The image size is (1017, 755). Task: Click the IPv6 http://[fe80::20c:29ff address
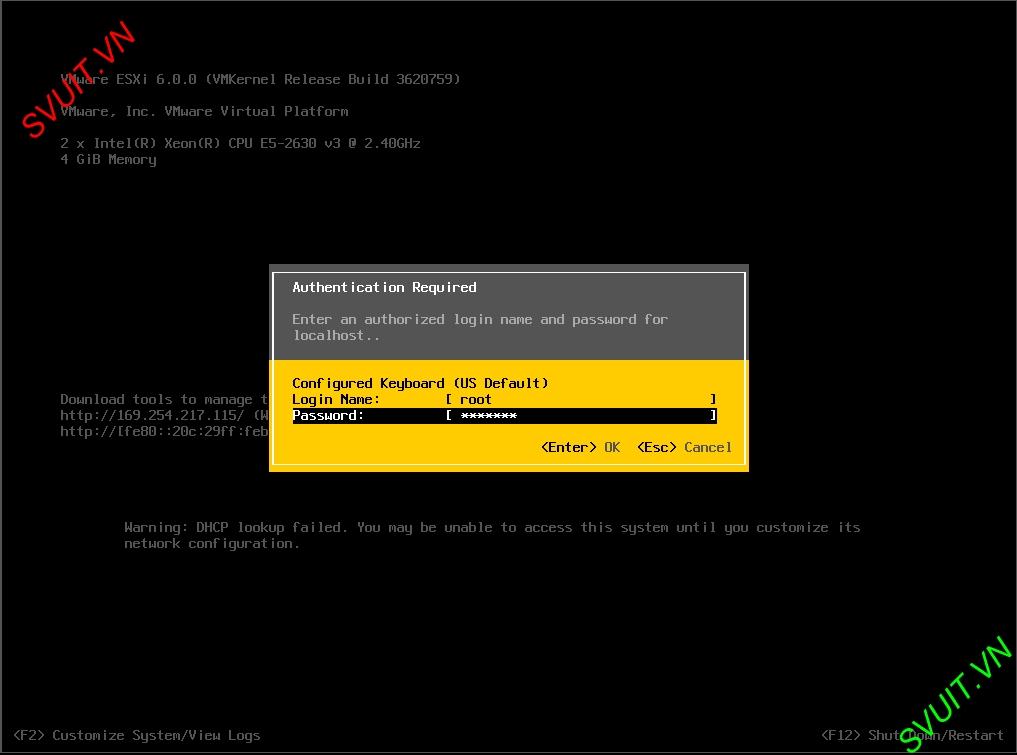[x=164, y=431]
